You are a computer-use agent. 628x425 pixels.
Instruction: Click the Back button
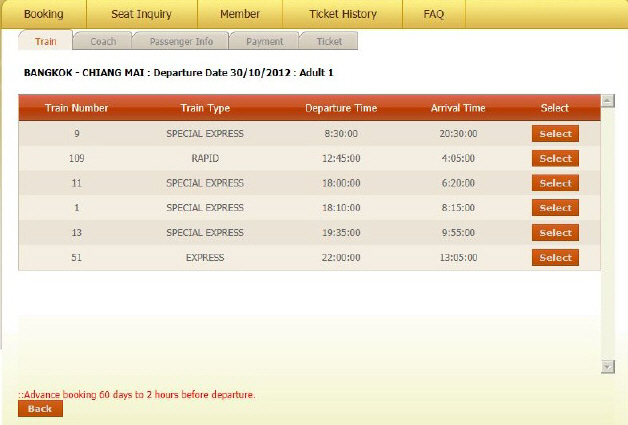tap(40, 409)
